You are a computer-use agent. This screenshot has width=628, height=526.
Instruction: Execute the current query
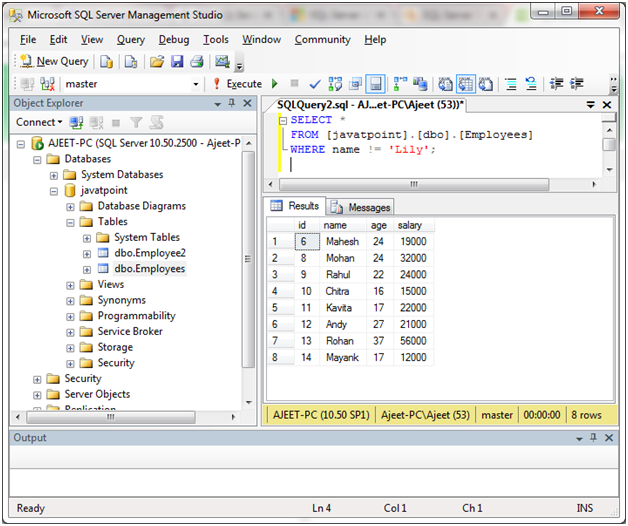[238, 84]
